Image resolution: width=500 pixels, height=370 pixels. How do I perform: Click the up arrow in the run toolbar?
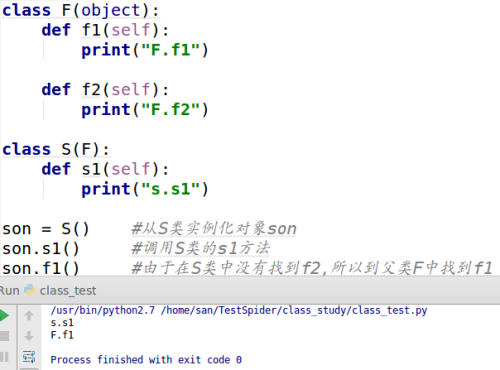tap(29, 315)
